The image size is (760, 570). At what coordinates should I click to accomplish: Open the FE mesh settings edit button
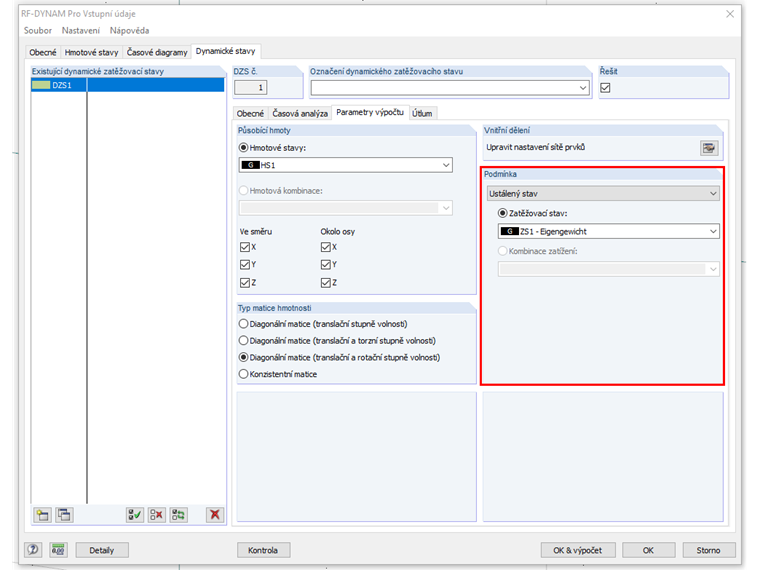point(709,148)
